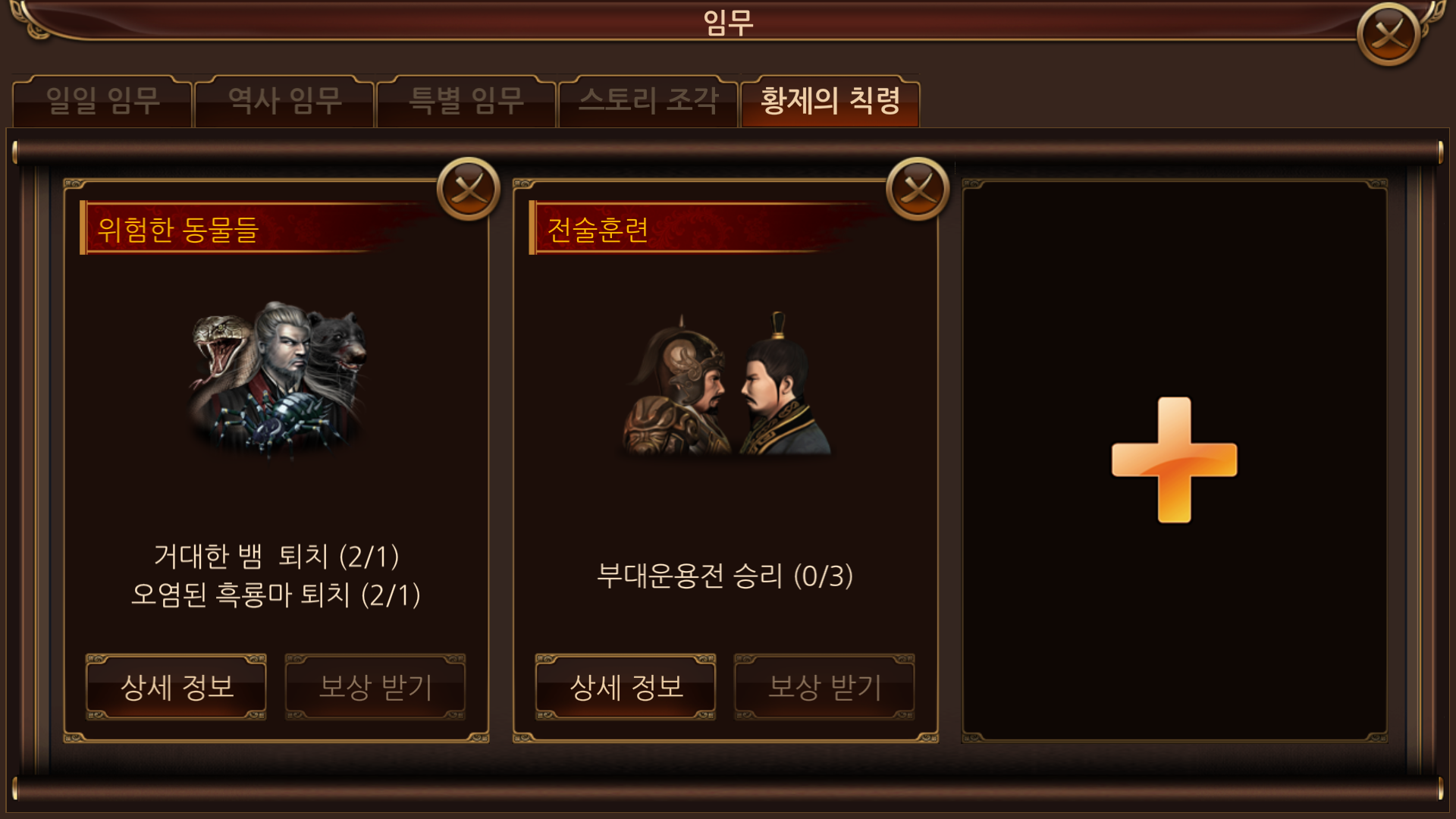The image size is (1456, 819).
Task: Select the 황제의 칙령 tab
Action: tap(830, 101)
